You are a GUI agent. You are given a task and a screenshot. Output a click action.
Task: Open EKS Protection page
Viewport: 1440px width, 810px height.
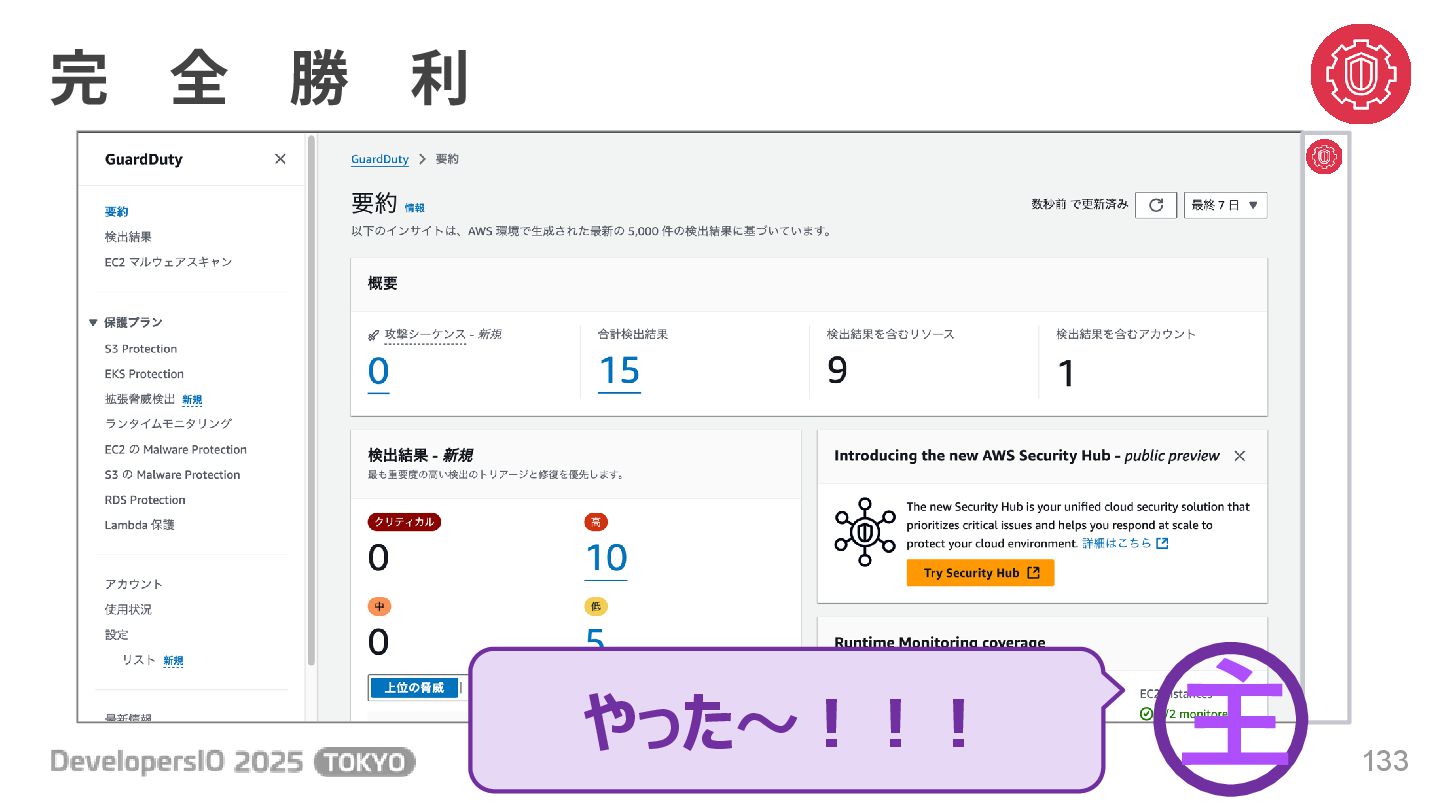(144, 374)
